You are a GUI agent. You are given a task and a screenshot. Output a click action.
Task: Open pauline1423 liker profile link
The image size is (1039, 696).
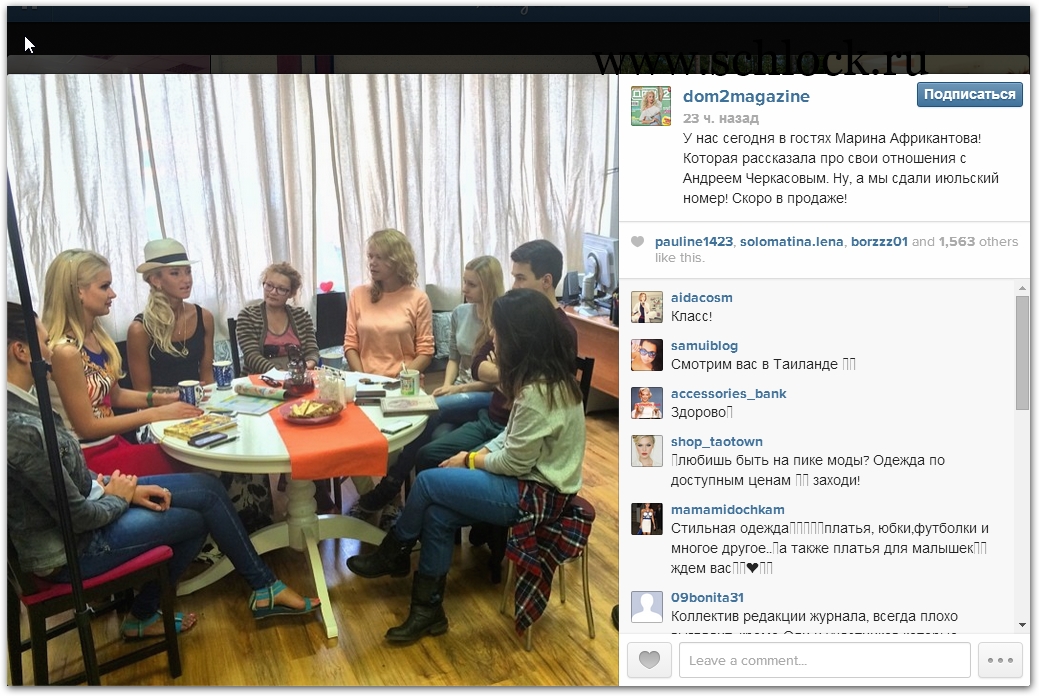pos(694,241)
